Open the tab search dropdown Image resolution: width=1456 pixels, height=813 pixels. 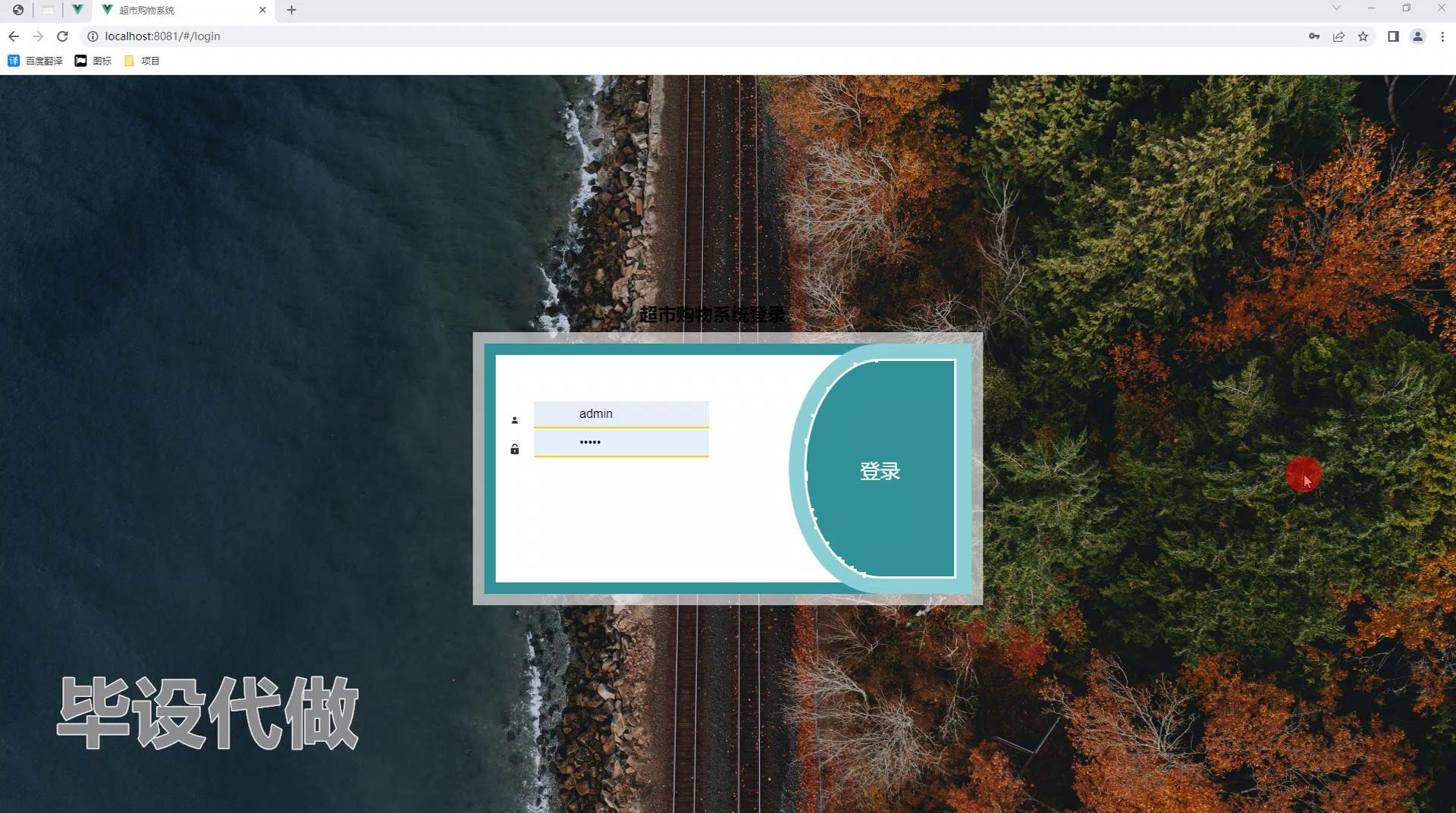[x=1336, y=8]
